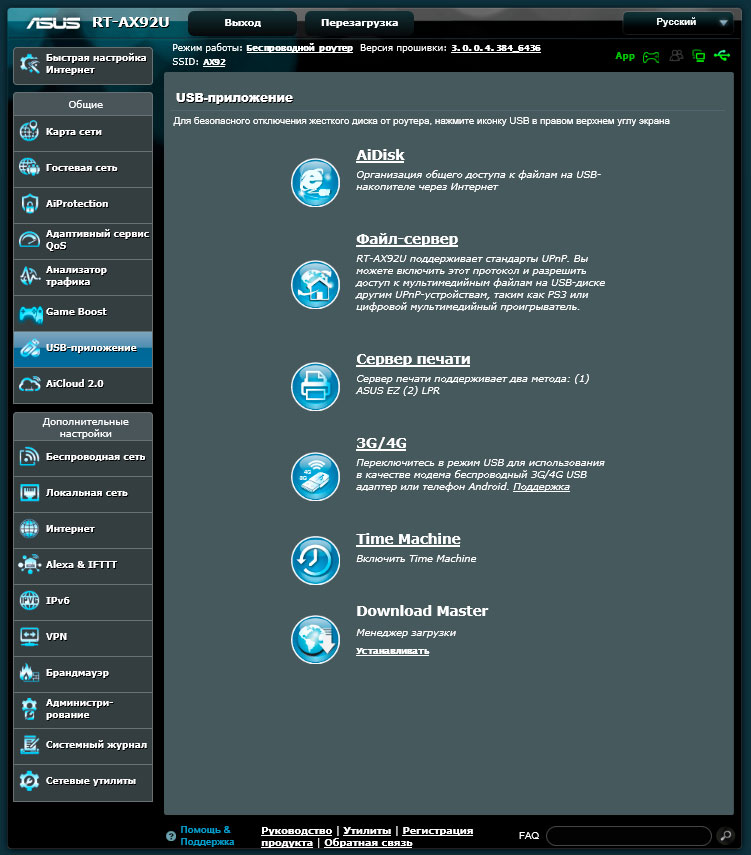
Task: Click the AX92 SSID link
Action: [214, 62]
